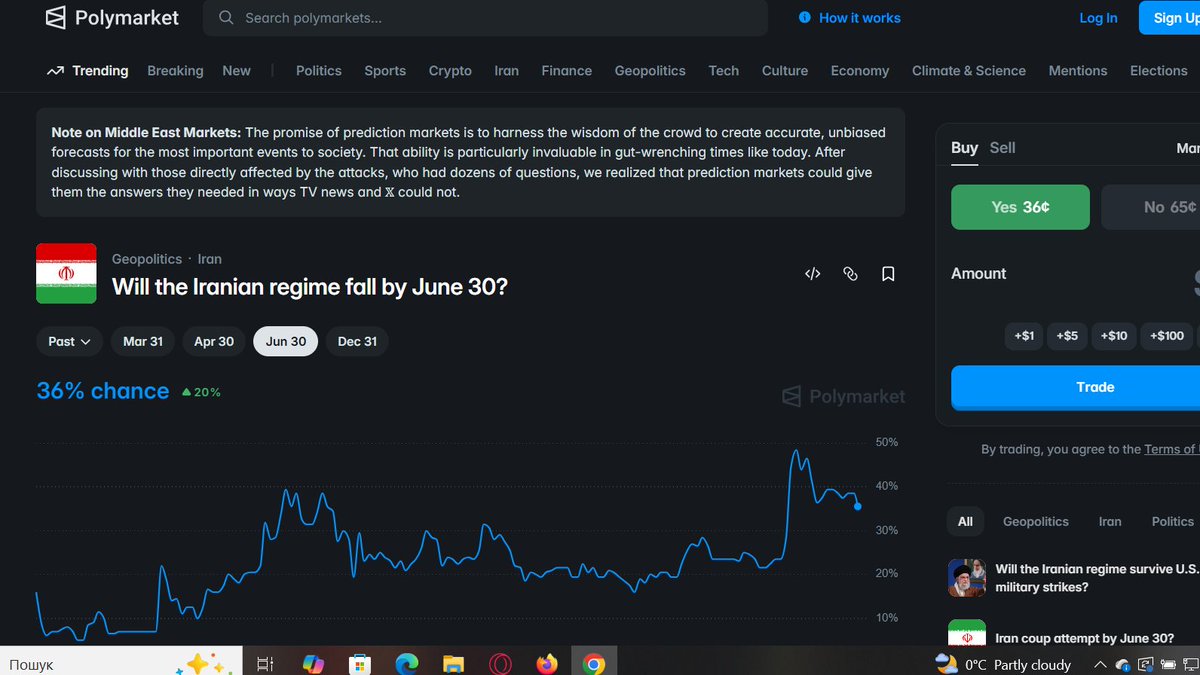Launch Opera browser from the taskbar

point(500,663)
